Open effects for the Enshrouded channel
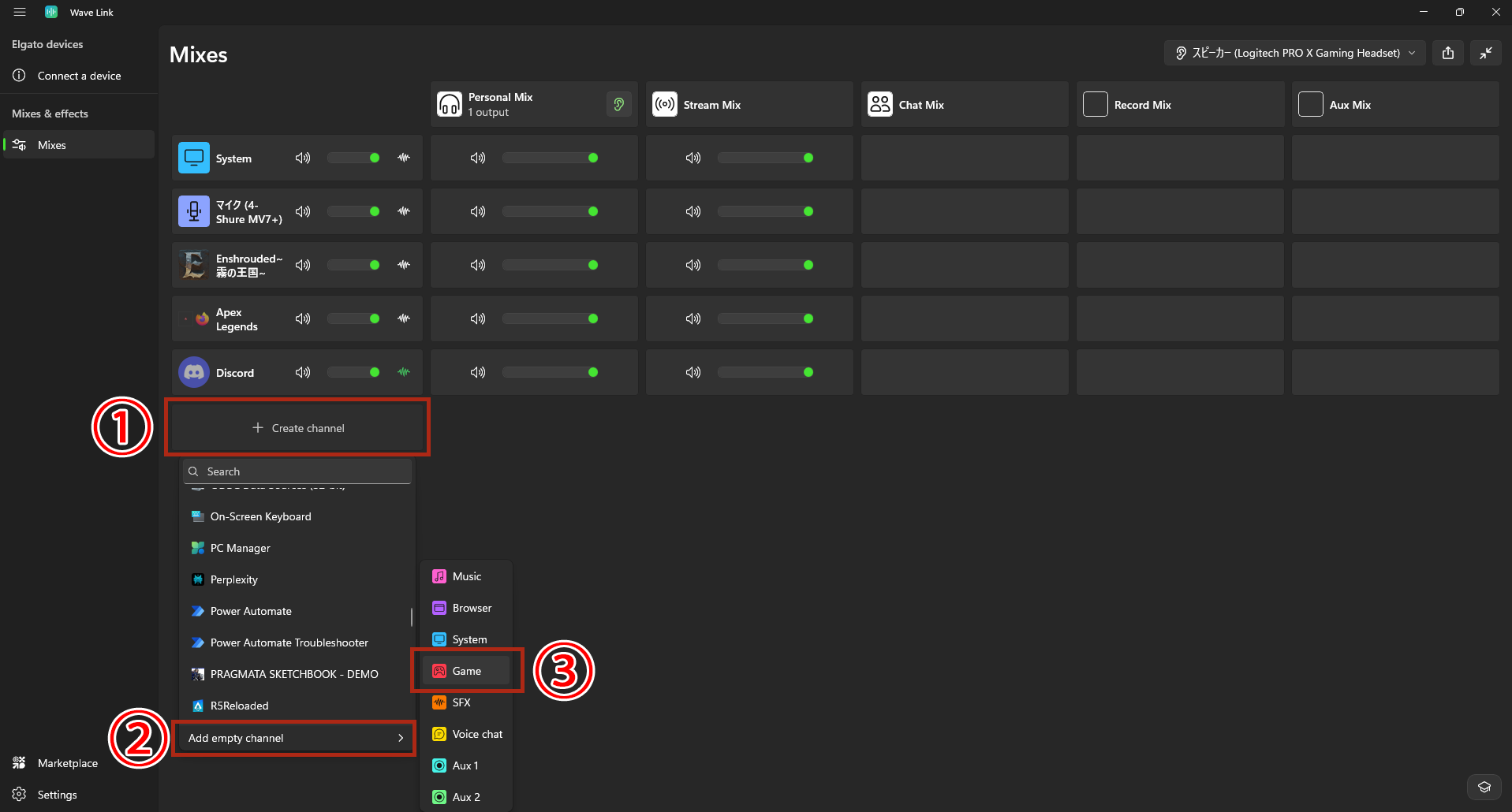 pyautogui.click(x=404, y=265)
